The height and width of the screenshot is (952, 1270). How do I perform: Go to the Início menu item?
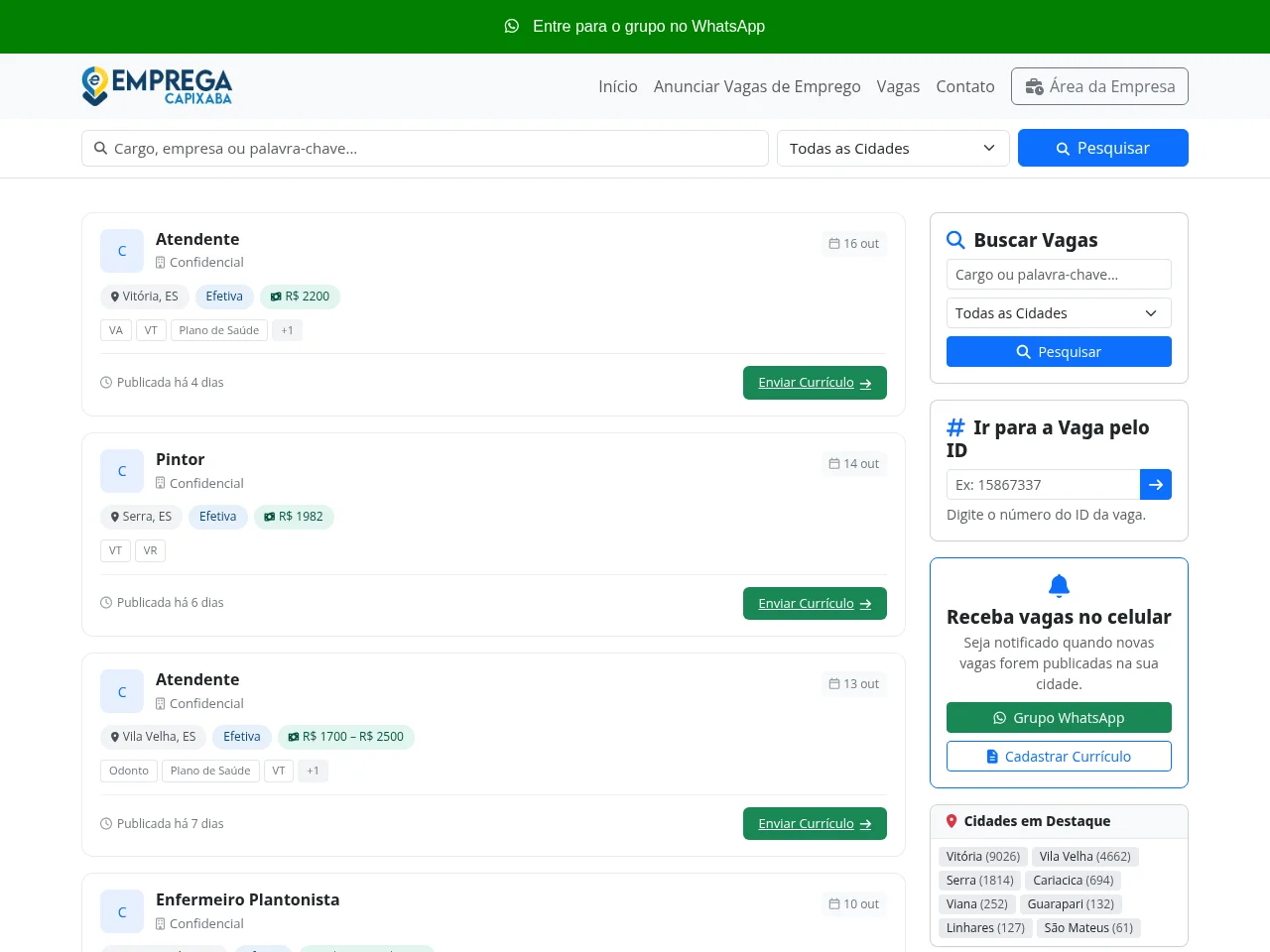618,86
